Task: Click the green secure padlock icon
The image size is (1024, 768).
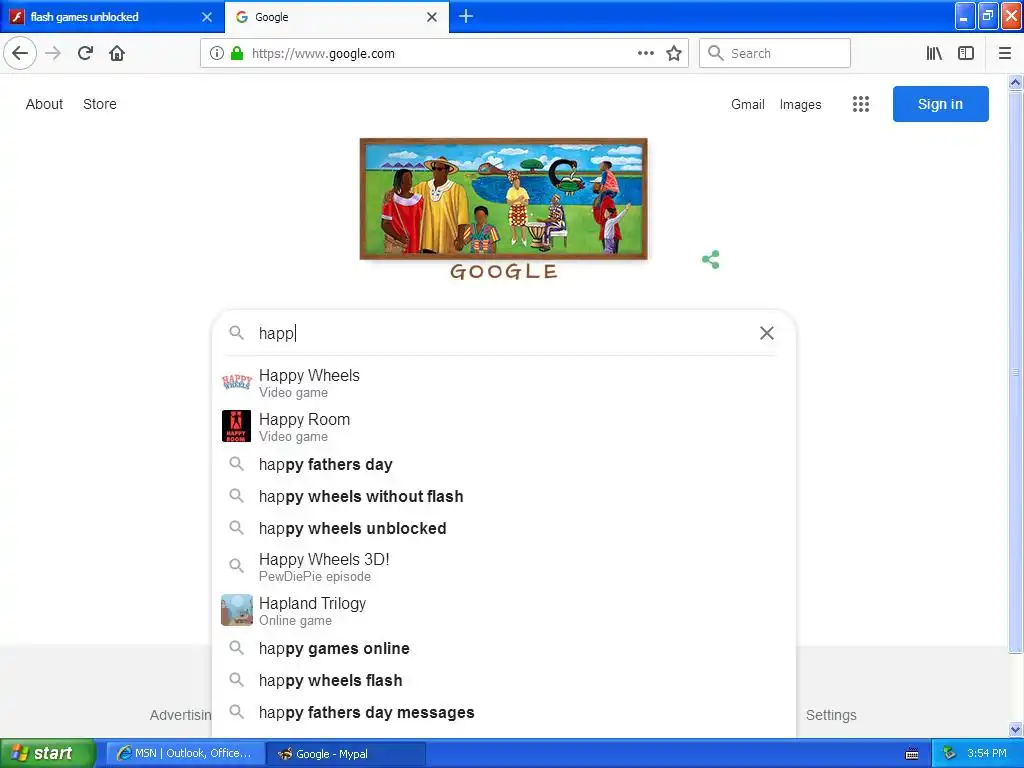Action: tap(237, 54)
